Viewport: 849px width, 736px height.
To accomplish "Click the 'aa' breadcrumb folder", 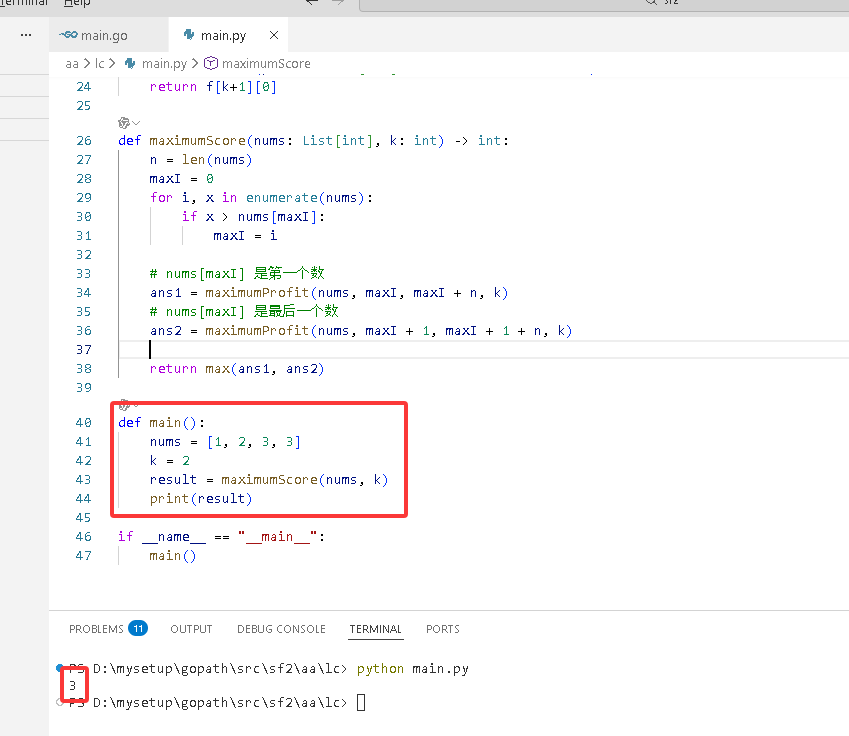I will pos(72,64).
